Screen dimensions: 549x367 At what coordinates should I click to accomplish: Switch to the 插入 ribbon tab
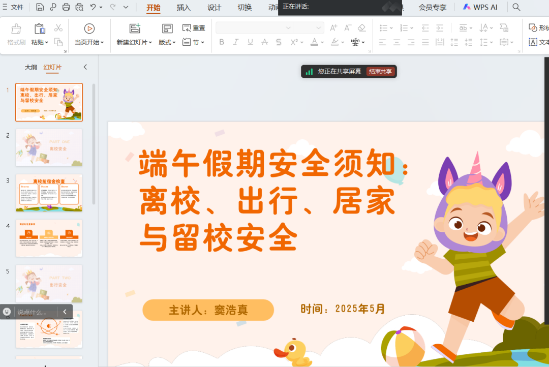coord(183,7)
